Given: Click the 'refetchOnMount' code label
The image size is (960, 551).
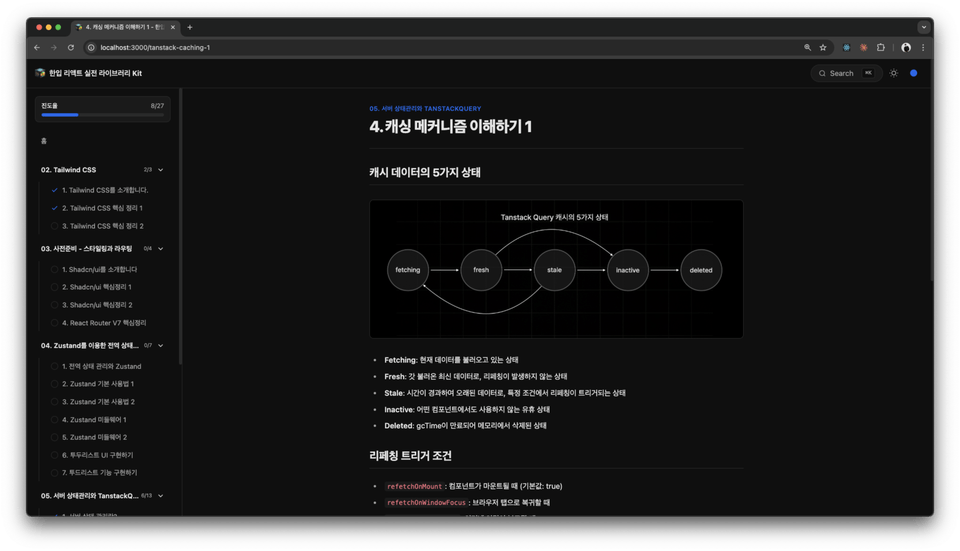Looking at the screenshot, I should coord(414,486).
